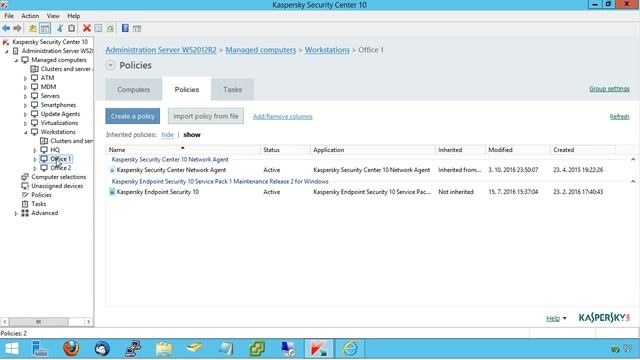Open Server Manager taskbar icon
Image resolution: width=640 pixels, height=360 pixels.
pyautogui.click(x=40, y=349)
